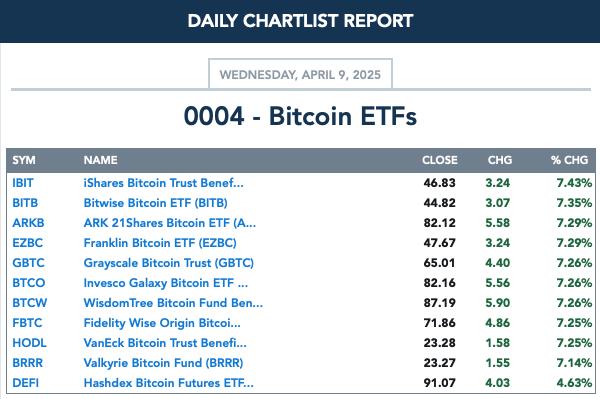This screenshot has width=600, height=399.
Task: Click the 0004 - Bitcoin ETFs title
Action: click(300, 116)
